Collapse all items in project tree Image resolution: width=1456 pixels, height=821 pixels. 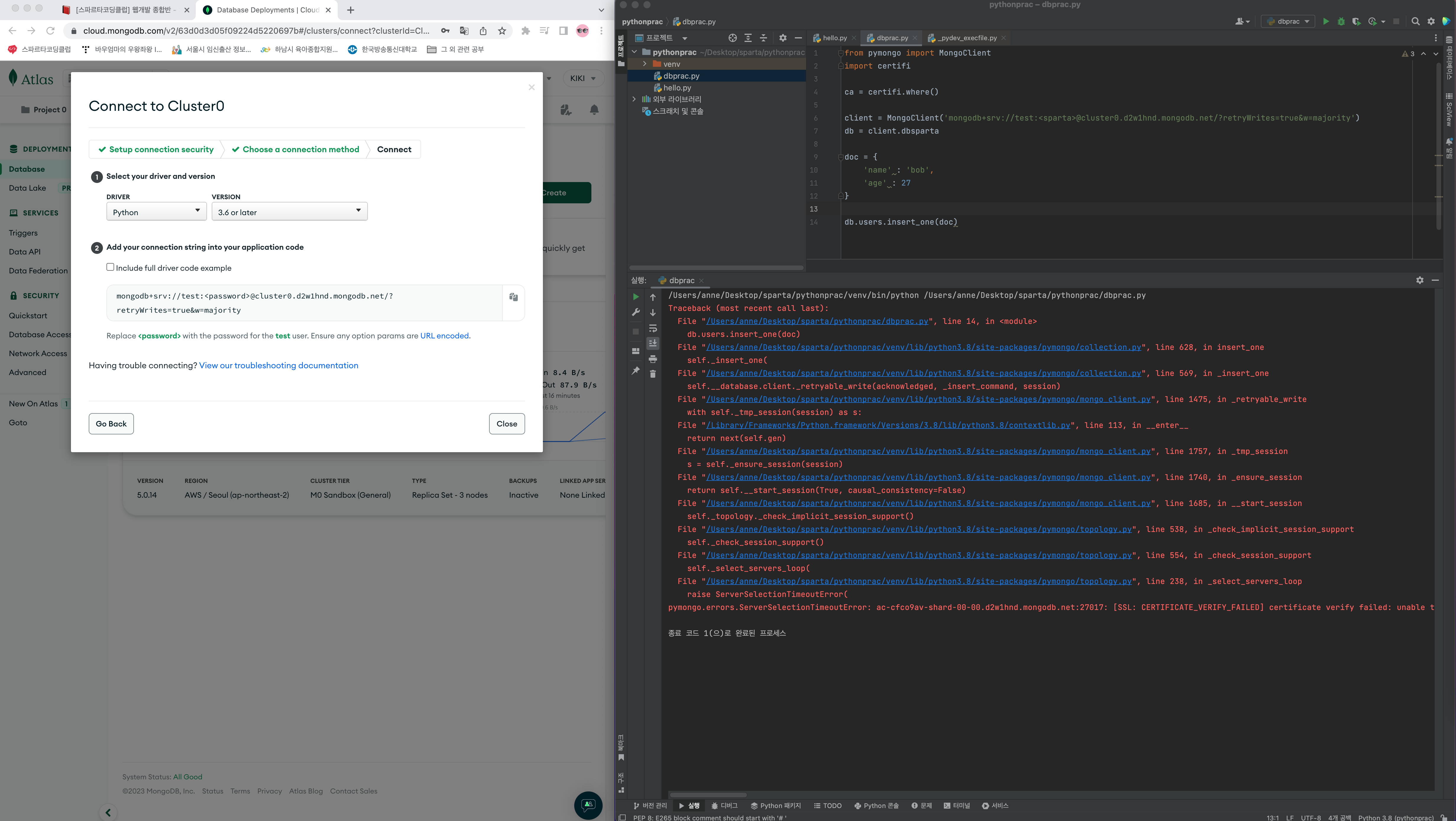click(x=763, y=38)
